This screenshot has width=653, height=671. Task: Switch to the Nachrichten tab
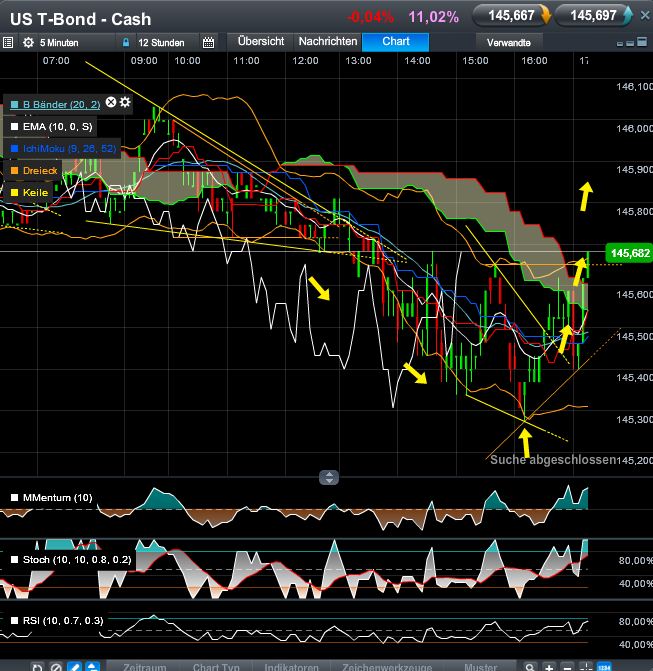pyautogui.click(x=327, y=41)
